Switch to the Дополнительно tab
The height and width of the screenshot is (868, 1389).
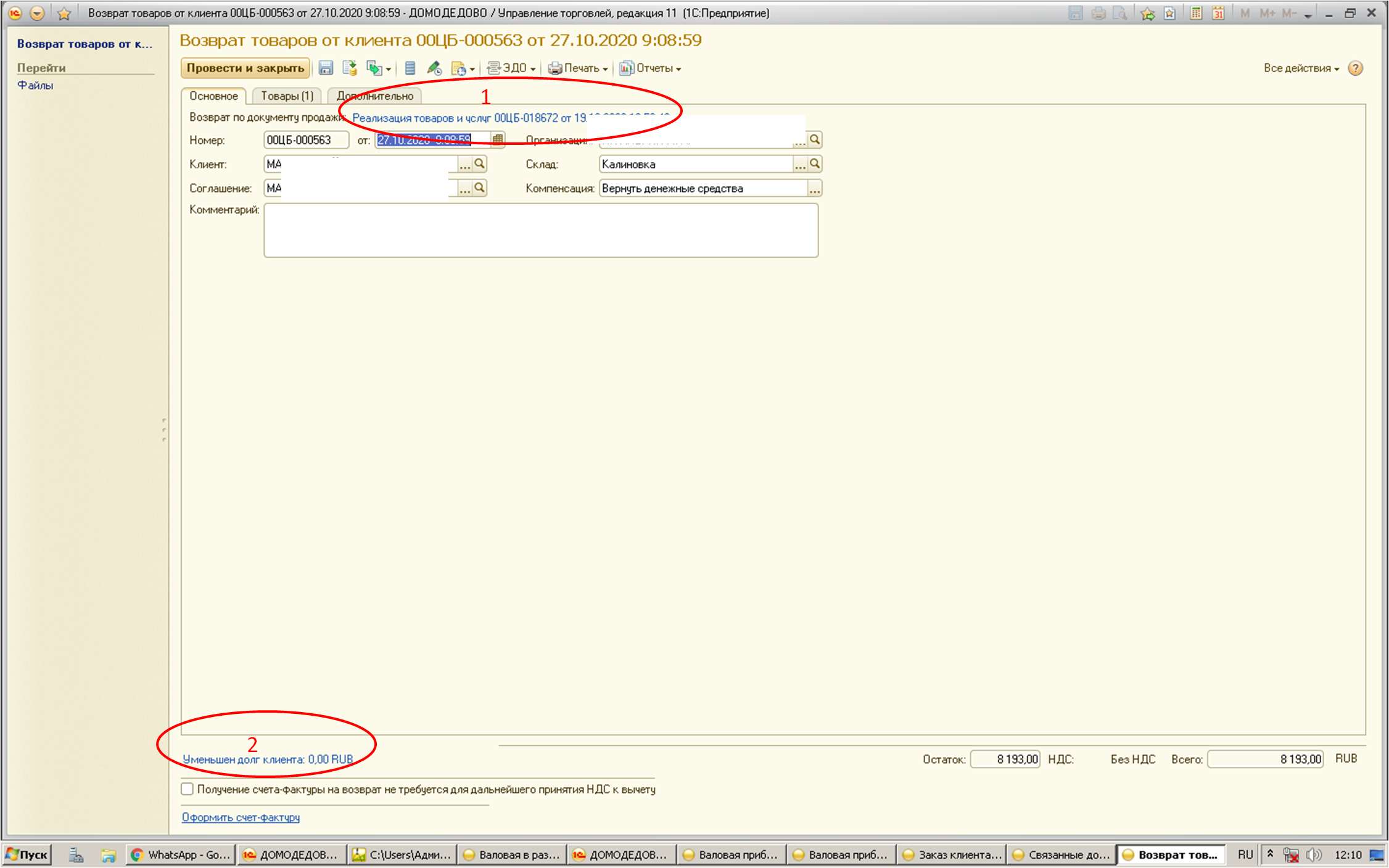tap(375, 96)
